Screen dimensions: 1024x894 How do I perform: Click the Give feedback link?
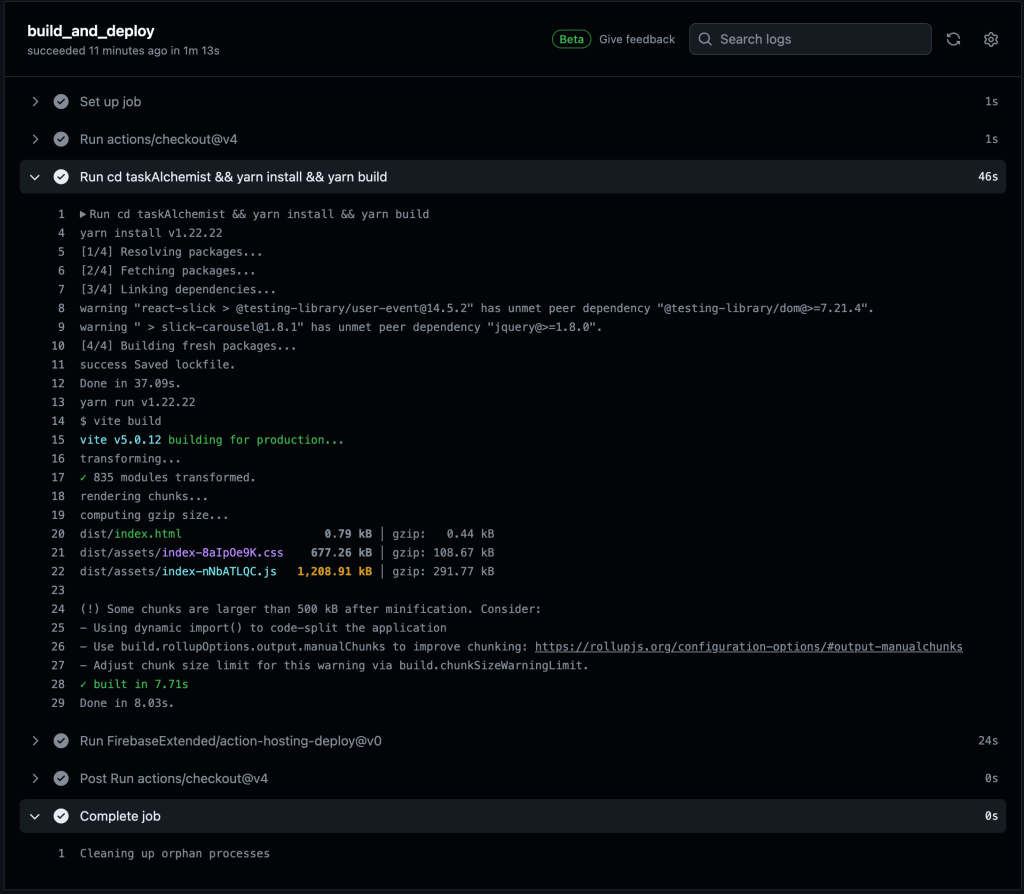[x=637, y=39]
